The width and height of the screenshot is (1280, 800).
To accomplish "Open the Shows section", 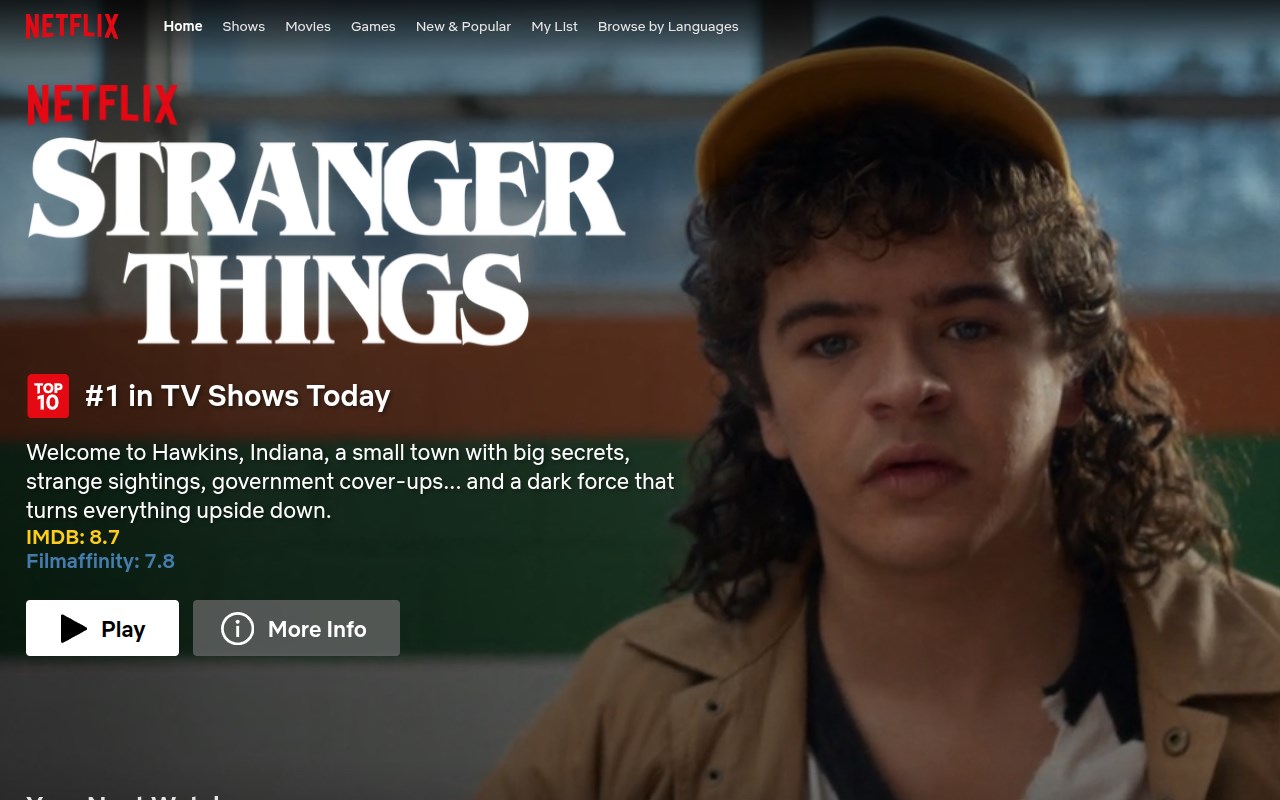I will (244, 26).
